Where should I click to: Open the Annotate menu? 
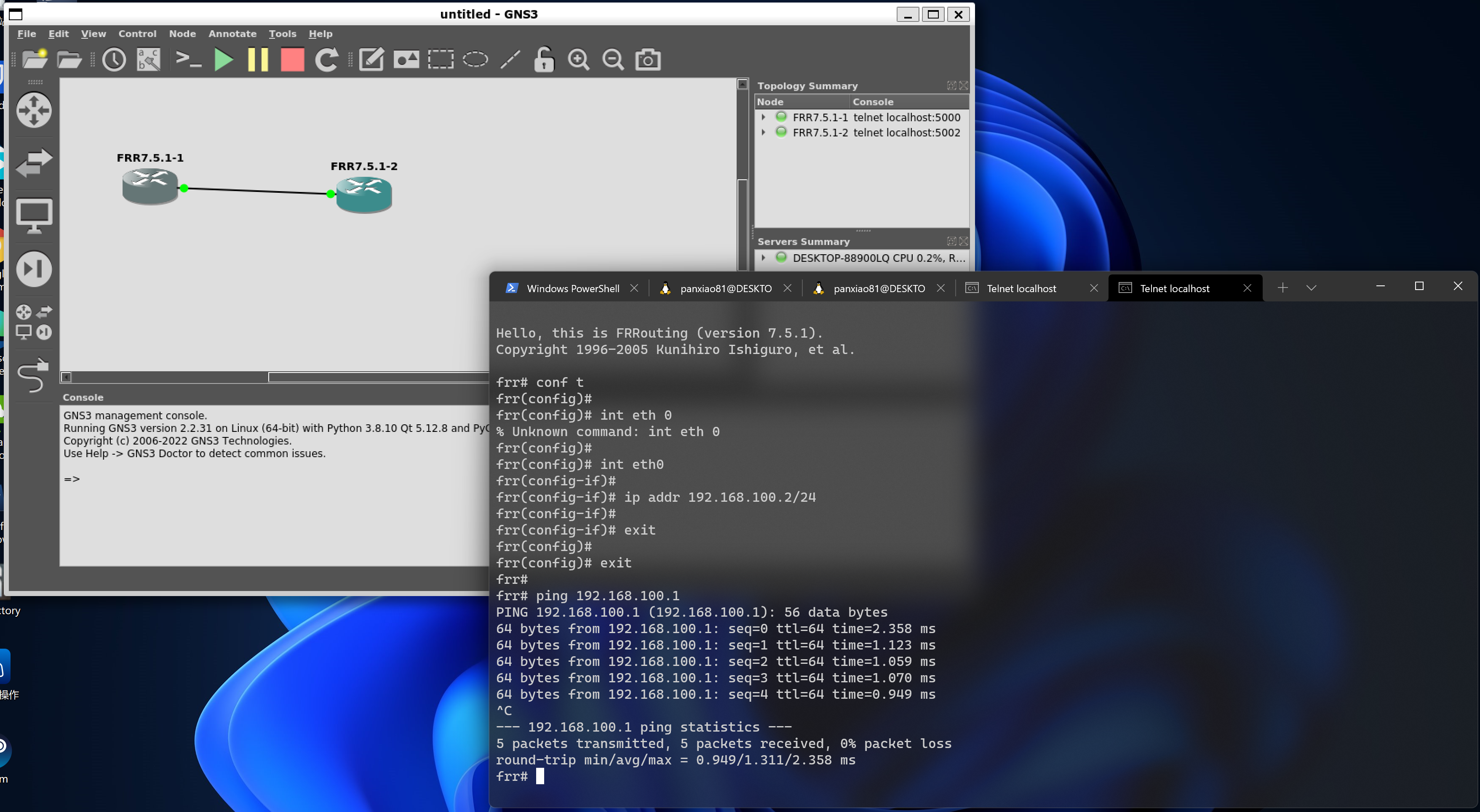click(x=232, y=34)
